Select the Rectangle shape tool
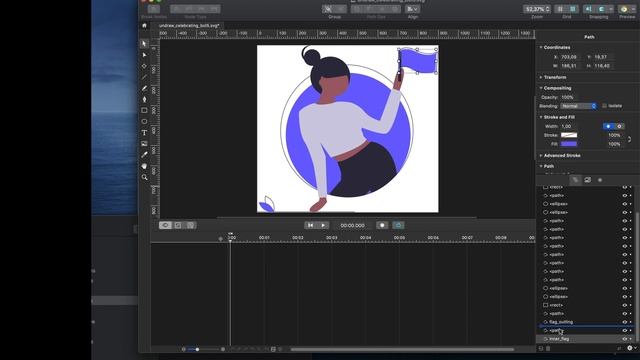Screen dimensions: 640x360 click(144, 110)
